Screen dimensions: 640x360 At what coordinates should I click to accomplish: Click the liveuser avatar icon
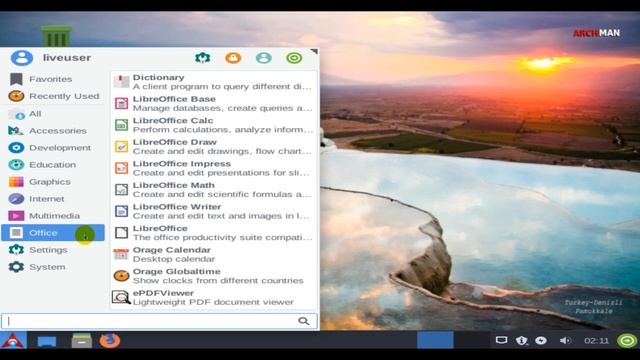click(x=22, y=58)
